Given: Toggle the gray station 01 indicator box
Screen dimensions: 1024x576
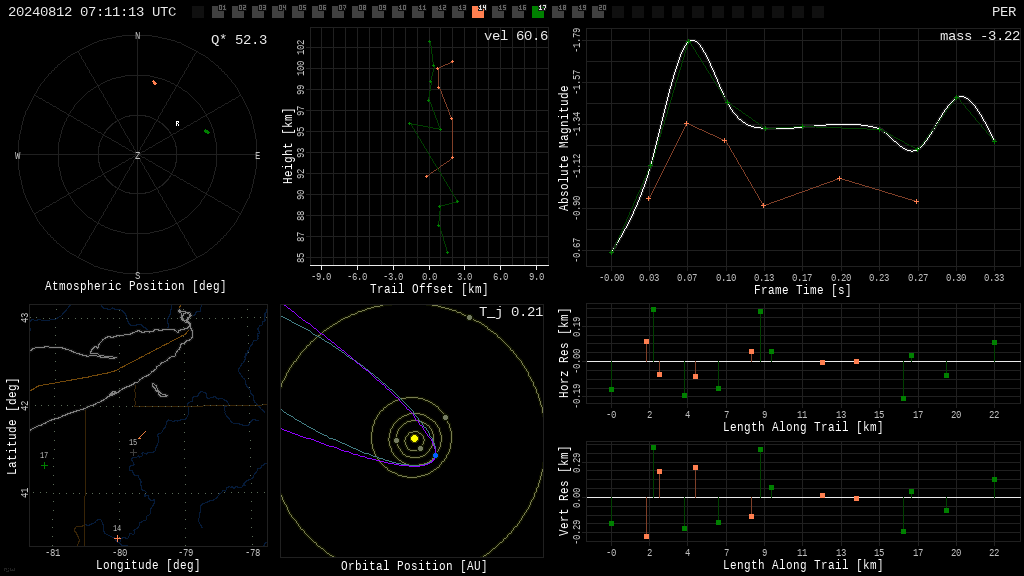Looking at the screenshot, I should pos(219,12).
